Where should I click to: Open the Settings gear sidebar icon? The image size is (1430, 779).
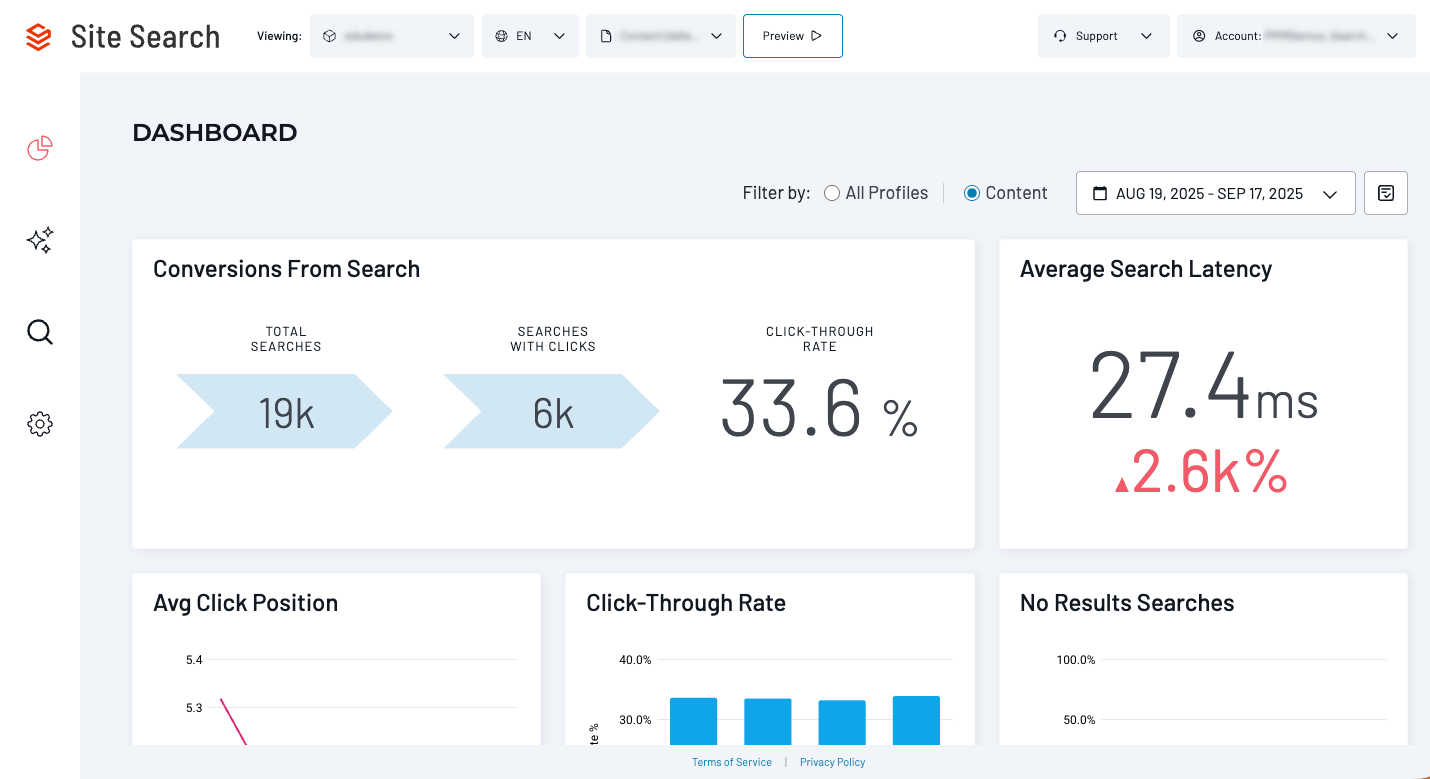[40, 424]
